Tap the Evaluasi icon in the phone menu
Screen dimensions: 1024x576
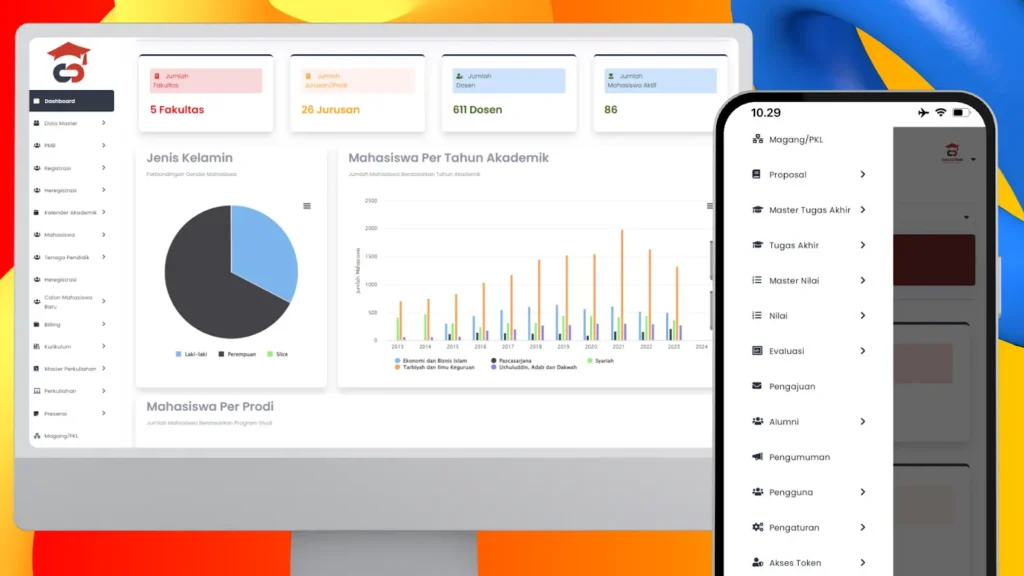point(757,351)
